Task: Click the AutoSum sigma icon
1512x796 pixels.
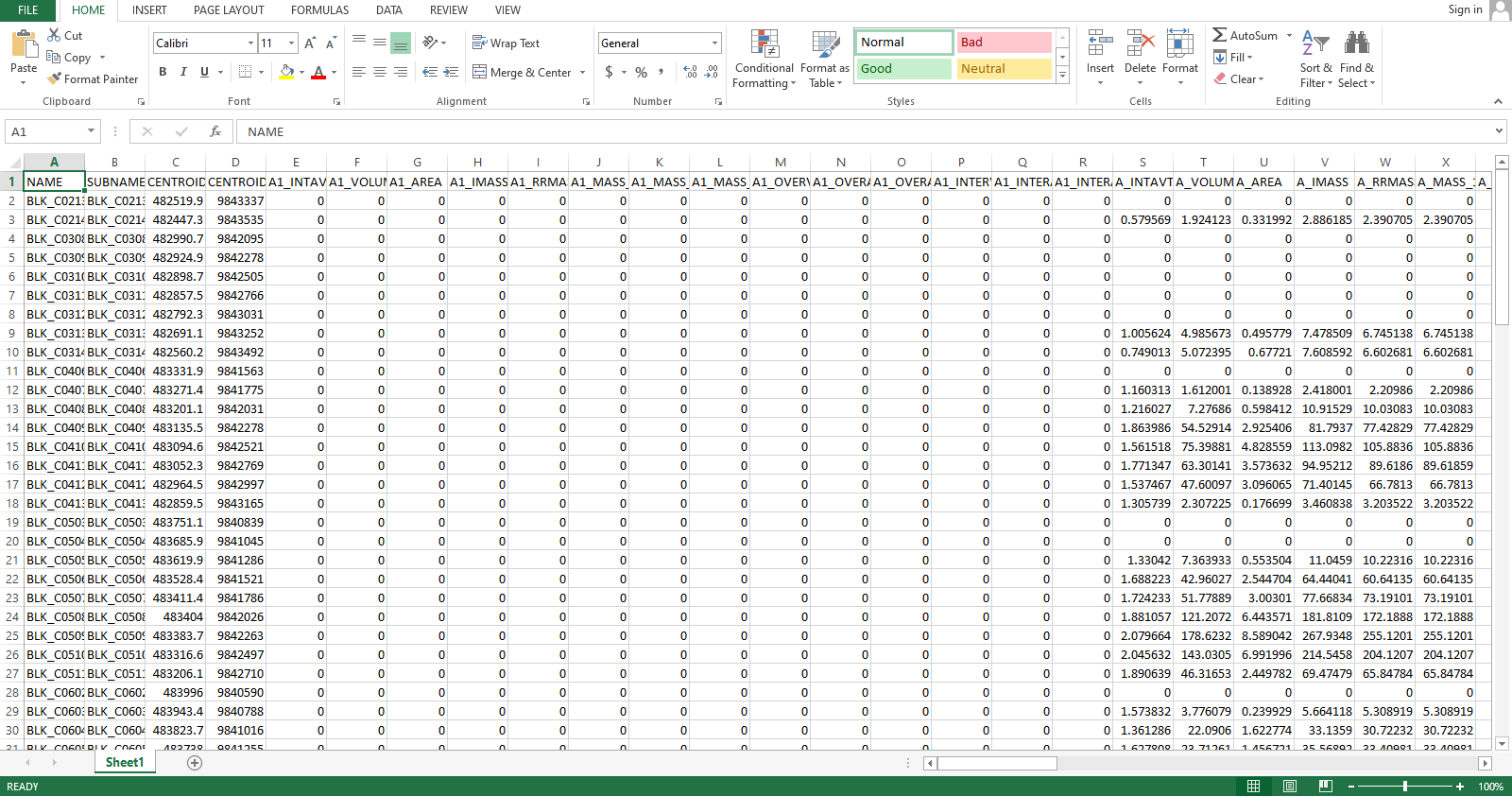Action: (1220, 35)
